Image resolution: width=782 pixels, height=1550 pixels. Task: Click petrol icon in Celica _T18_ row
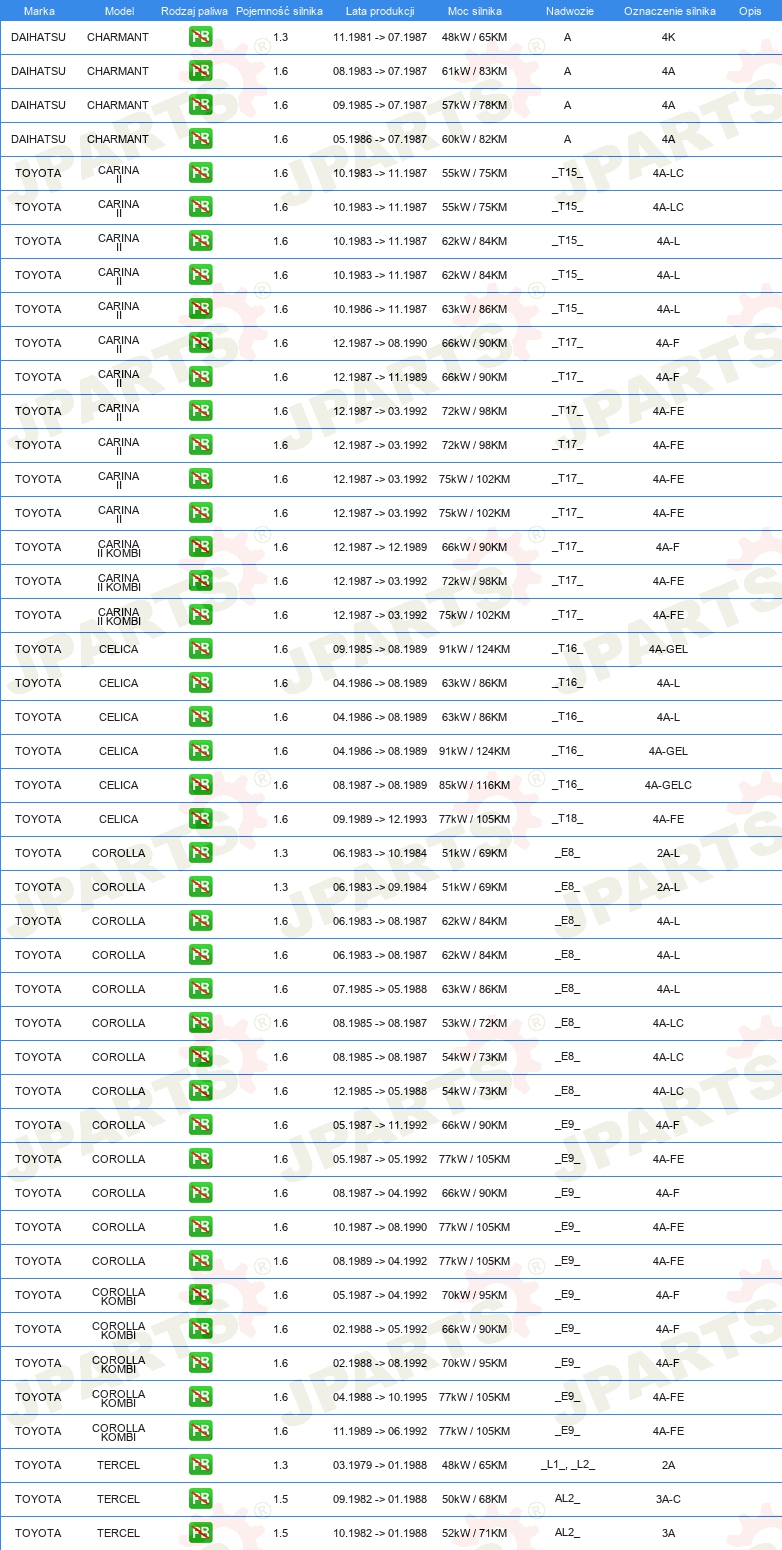200,819
